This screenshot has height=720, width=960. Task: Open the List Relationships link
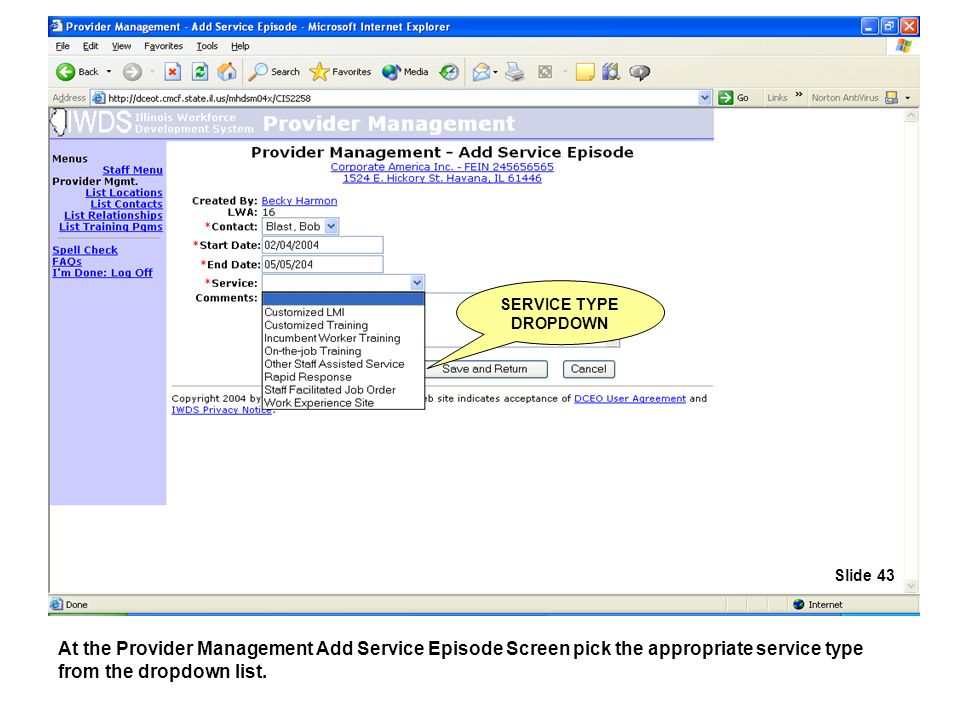click(x=113, y=216)
